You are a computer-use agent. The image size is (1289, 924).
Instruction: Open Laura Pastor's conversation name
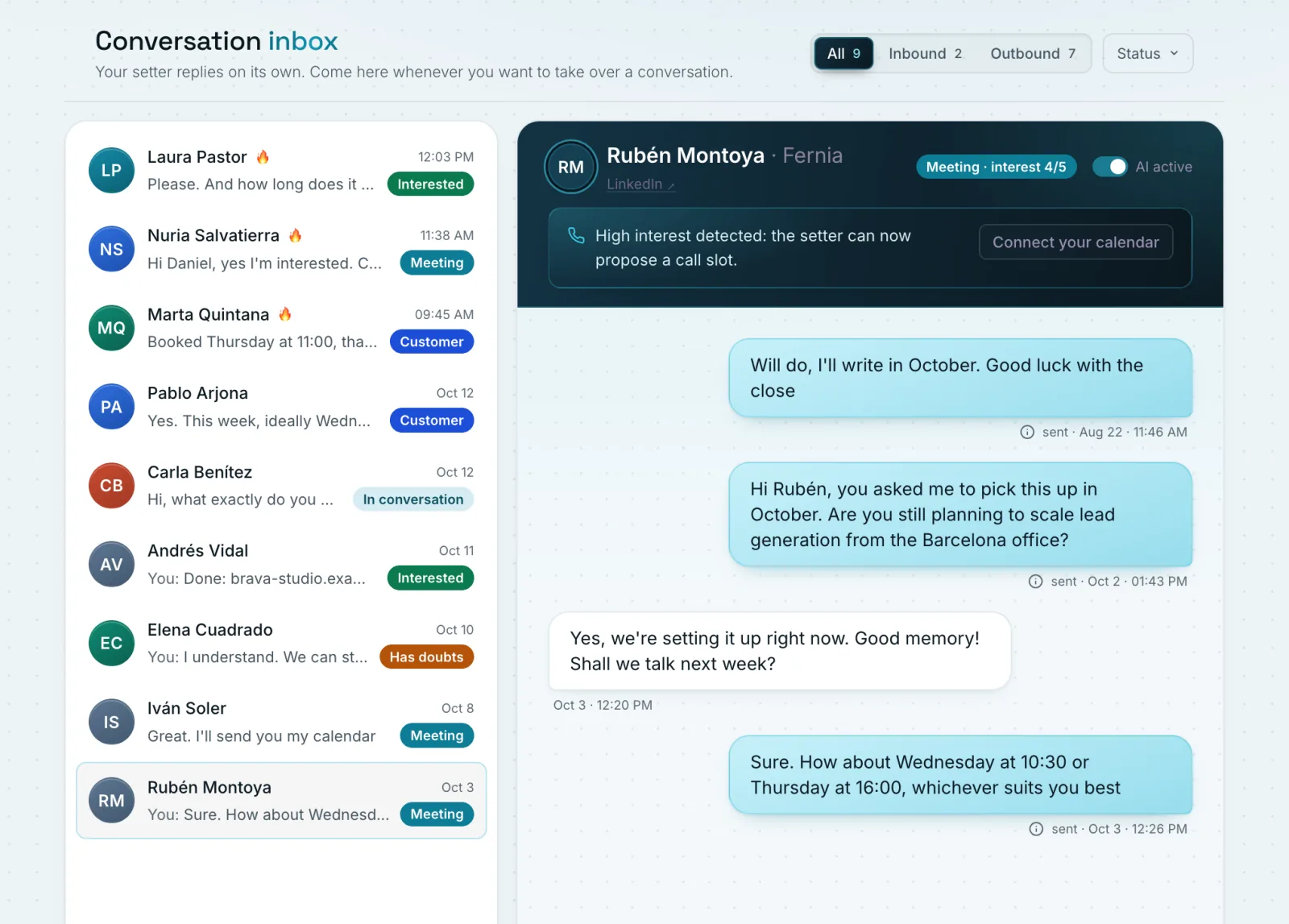point(197,156)
